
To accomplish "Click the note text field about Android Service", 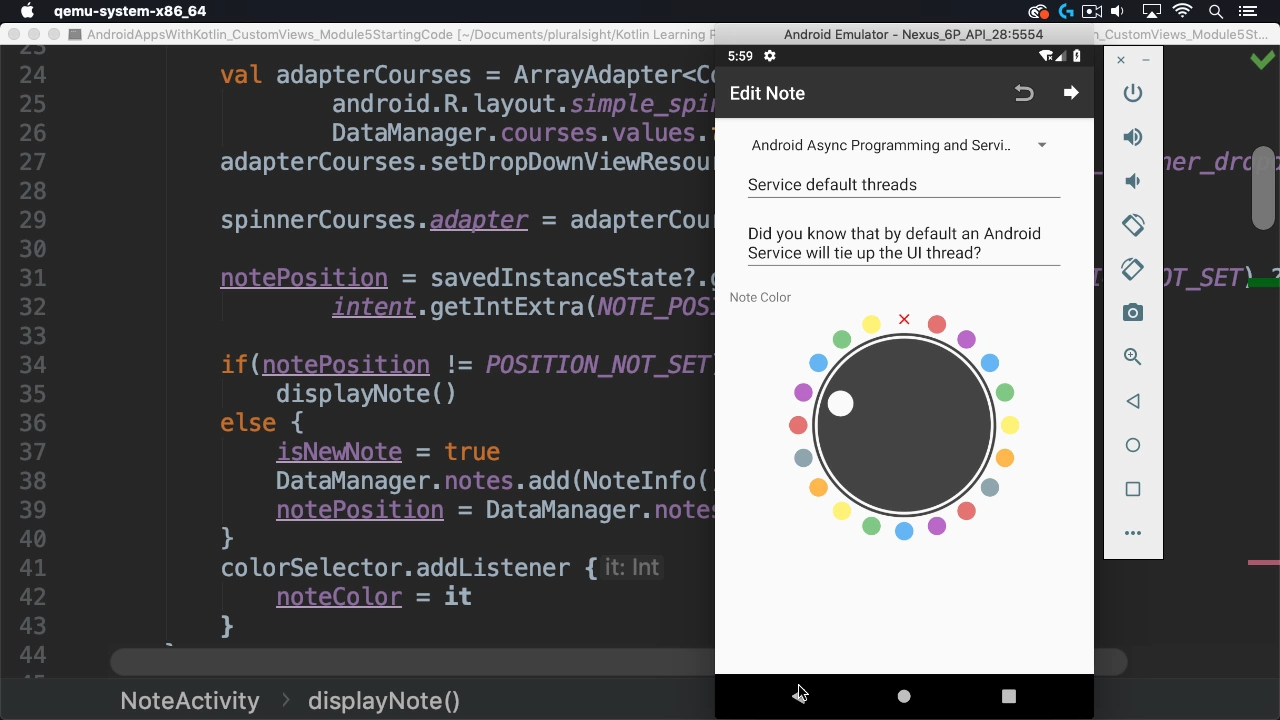I will tap(904, 243).
